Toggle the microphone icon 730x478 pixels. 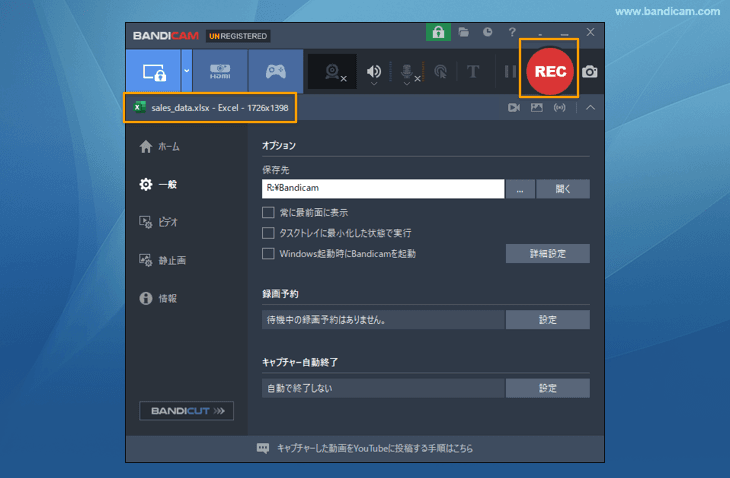(407, 71)
